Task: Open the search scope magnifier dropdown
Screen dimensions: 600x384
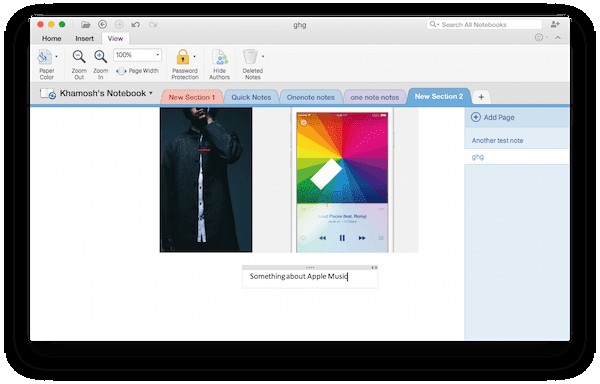Action: pos(434,24)
